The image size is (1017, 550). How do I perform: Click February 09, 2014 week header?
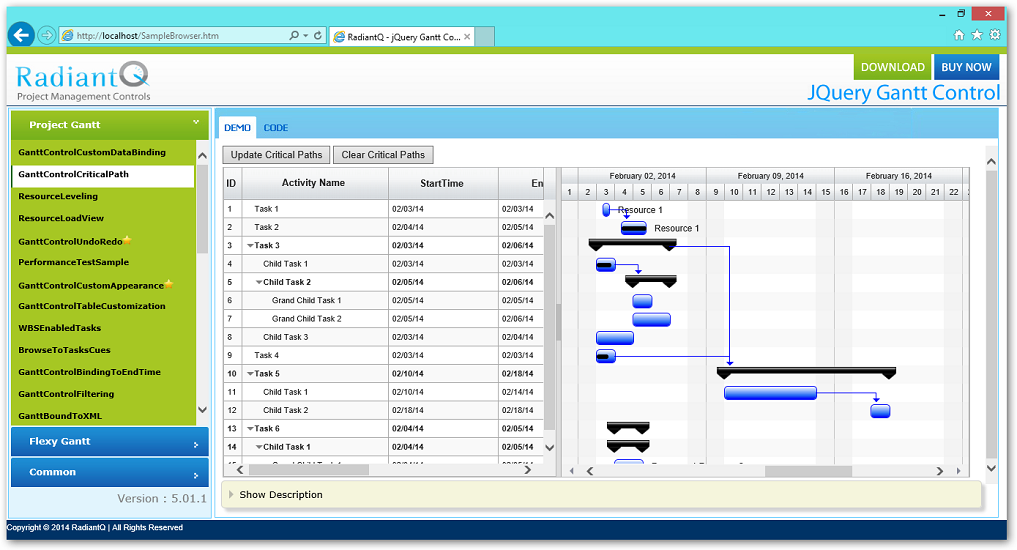[770, 176]
